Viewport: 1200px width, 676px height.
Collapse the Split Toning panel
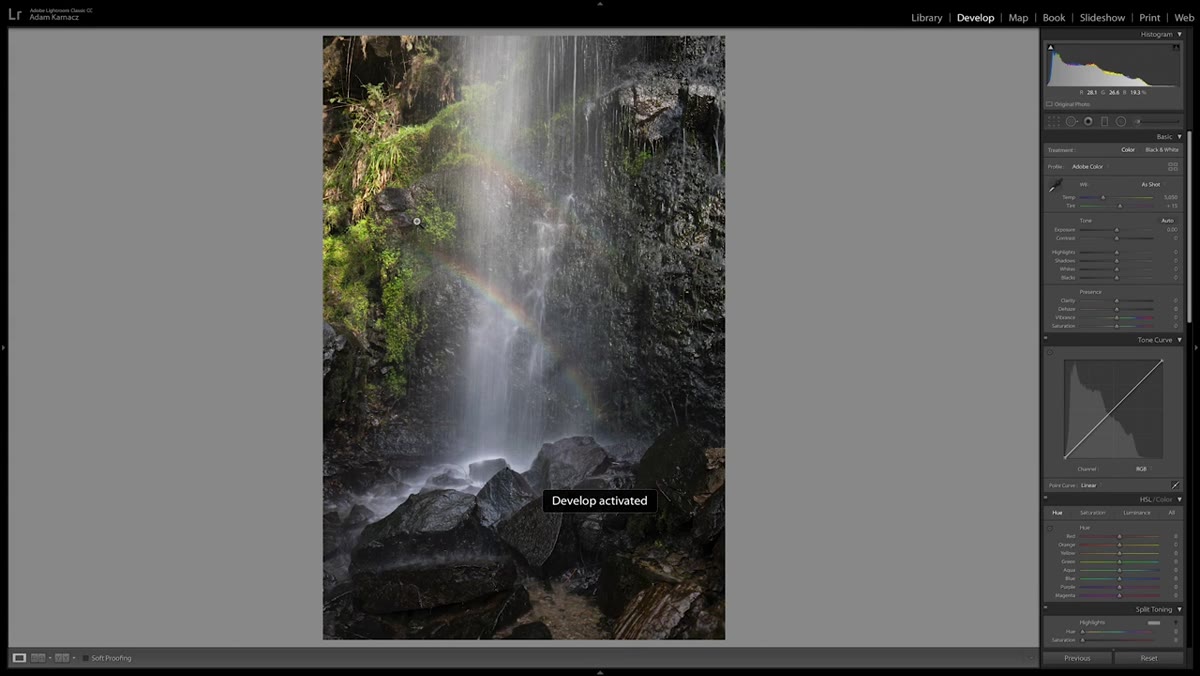pos(1179,609)
